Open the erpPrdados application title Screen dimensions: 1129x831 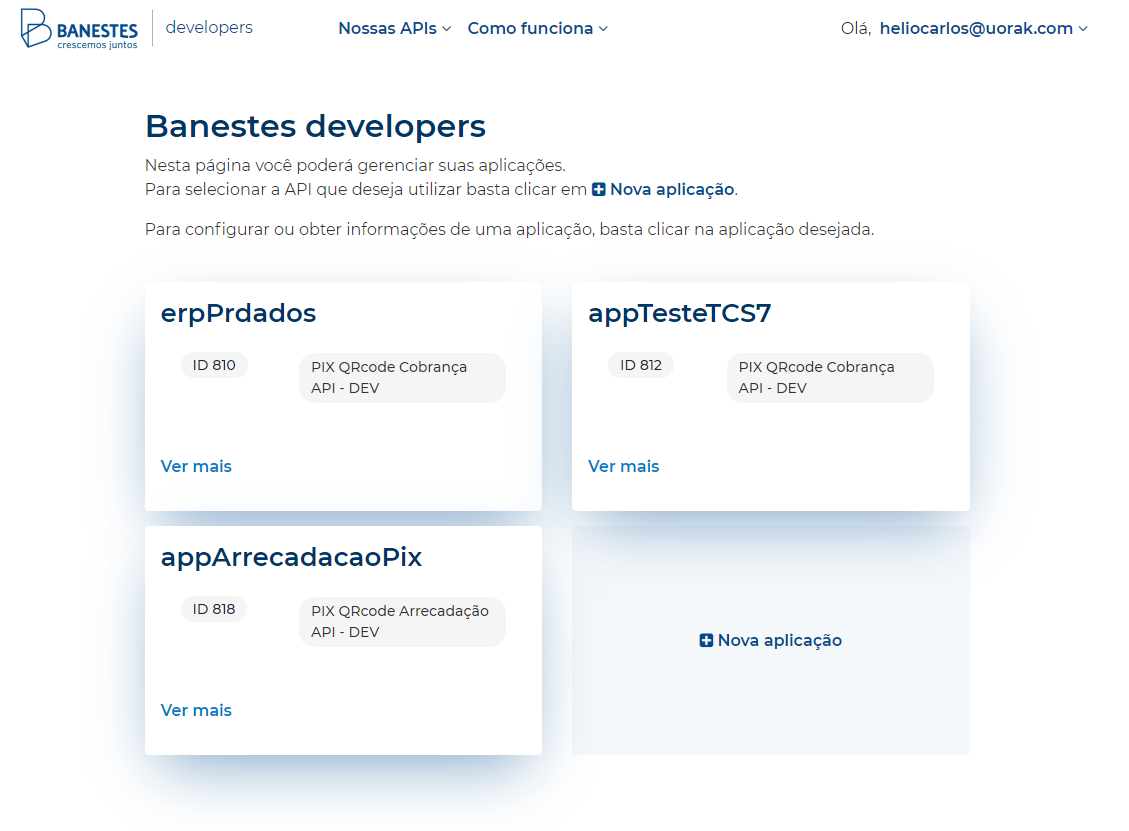(238, 313)
